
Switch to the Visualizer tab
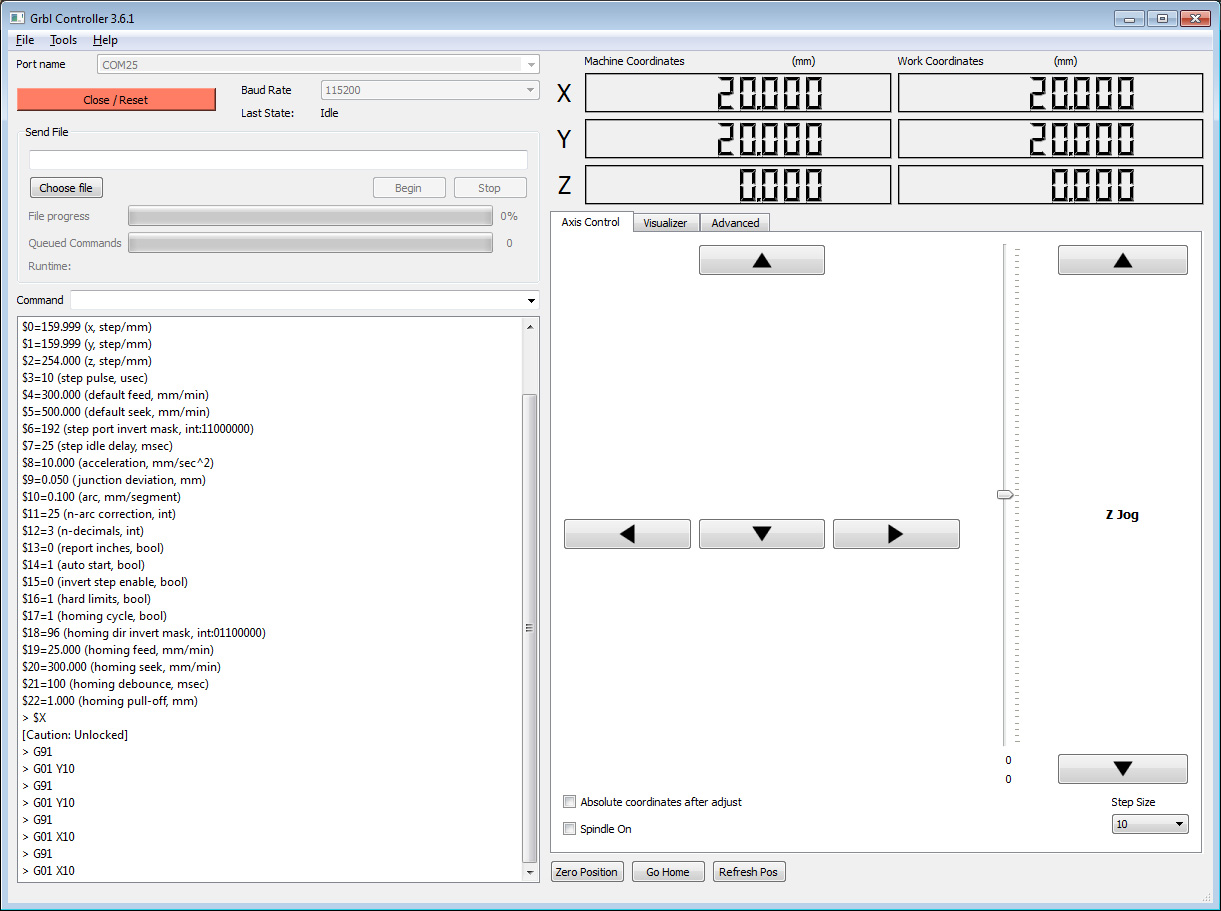[665, 223]
